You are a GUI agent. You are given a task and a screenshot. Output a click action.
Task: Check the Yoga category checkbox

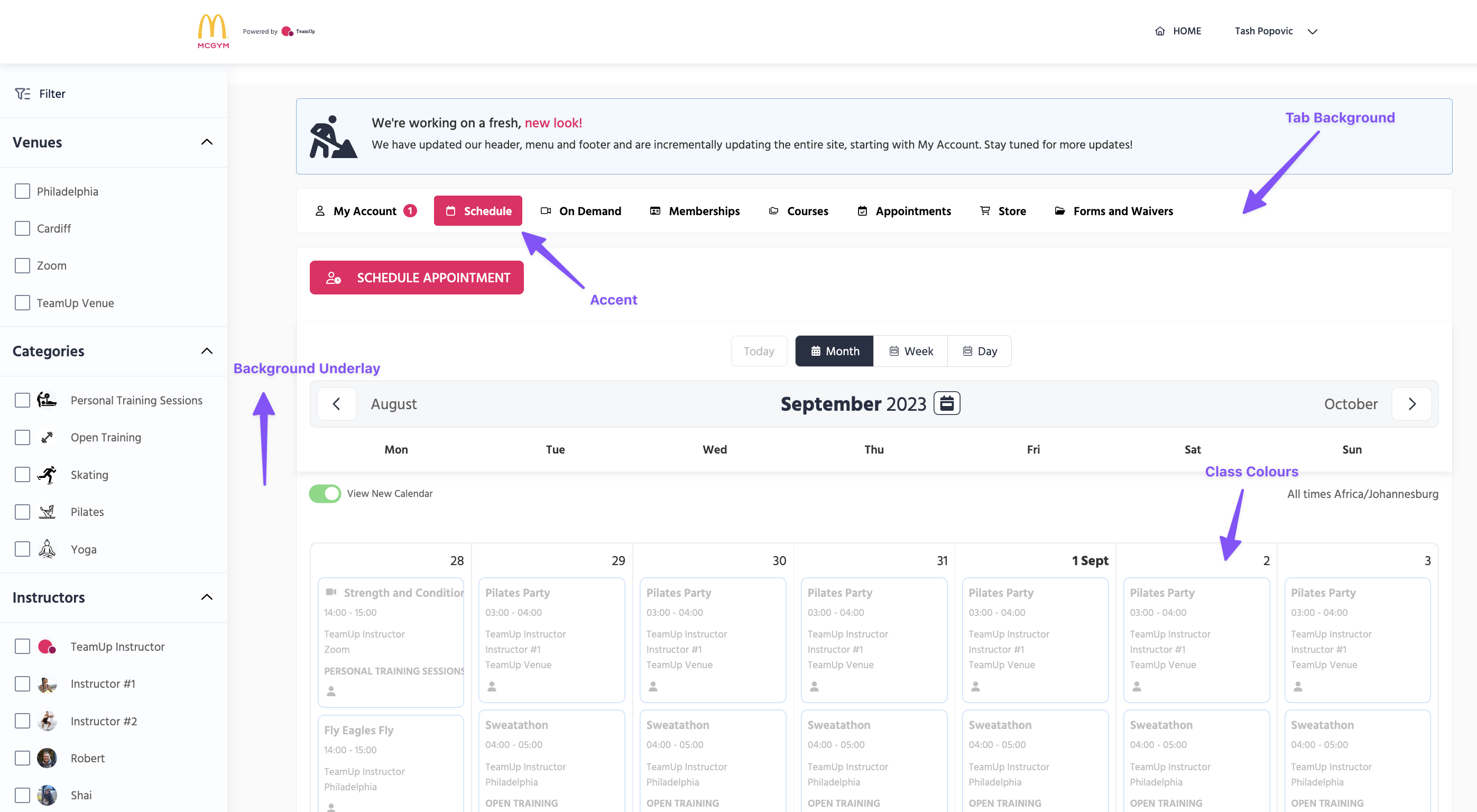[22, 549]
